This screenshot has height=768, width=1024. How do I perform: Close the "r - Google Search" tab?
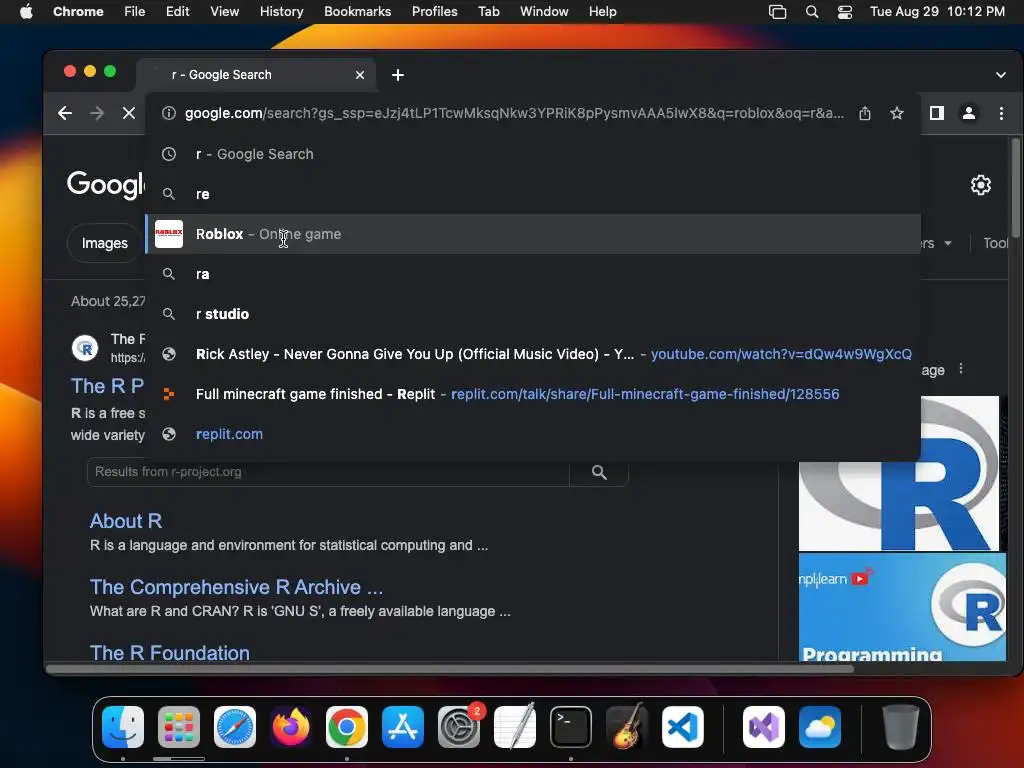360,75
